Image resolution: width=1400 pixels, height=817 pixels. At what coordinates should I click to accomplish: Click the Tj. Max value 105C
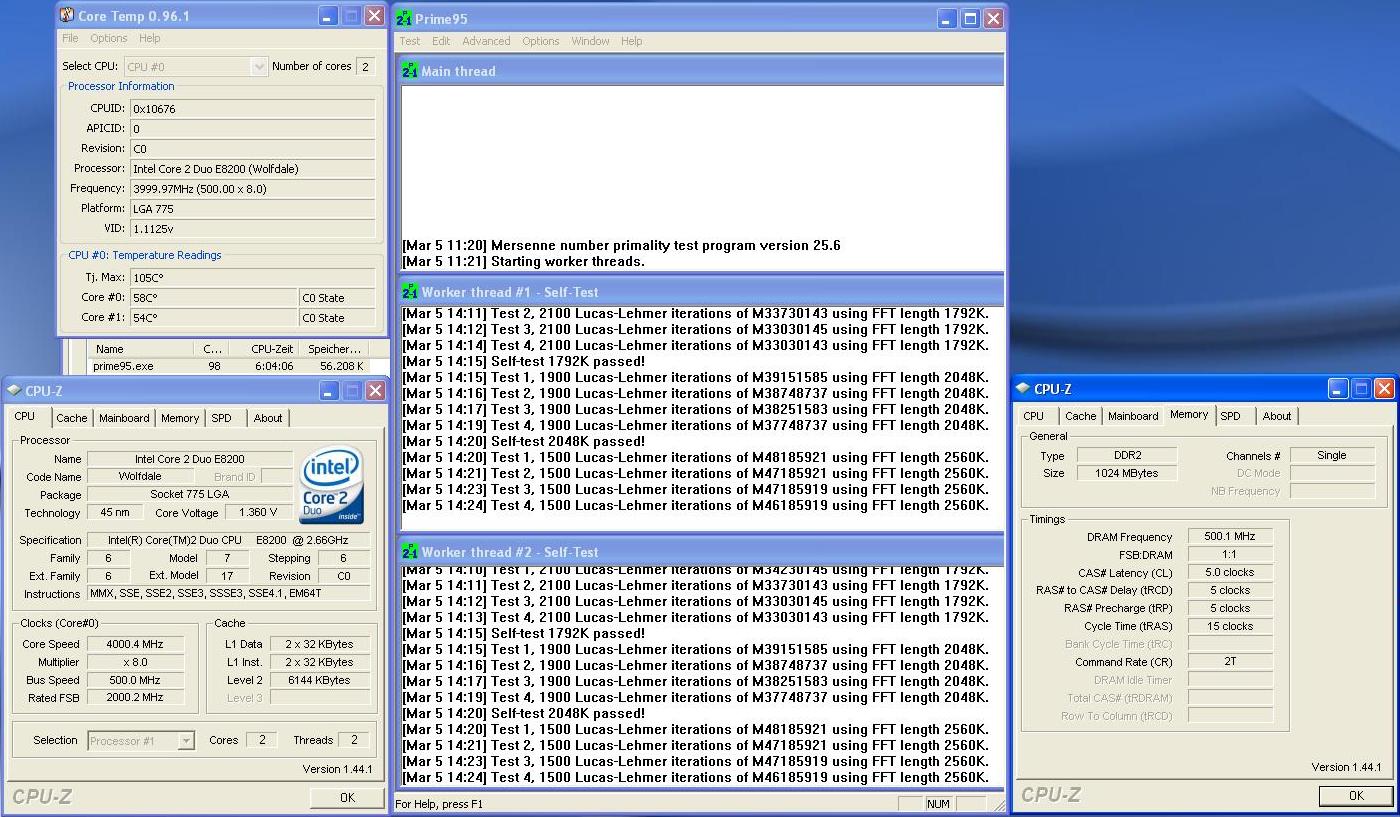pyautogui.click(x=252, y=277)
